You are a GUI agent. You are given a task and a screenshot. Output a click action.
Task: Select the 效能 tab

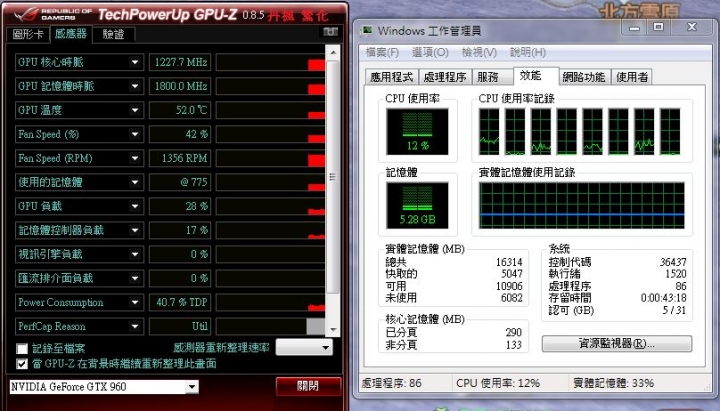tap(535, 76)
